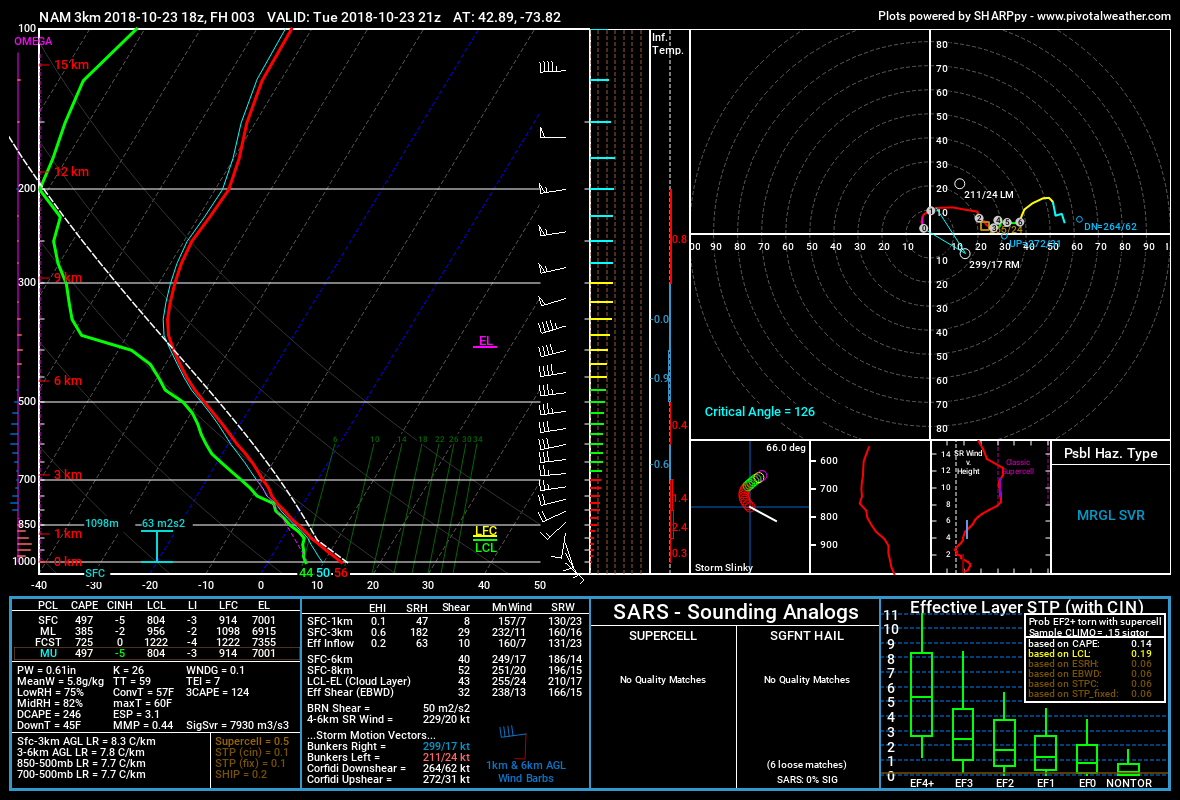Click the "Effective Layer STP (with CIN)" title

click(1026, 607)
